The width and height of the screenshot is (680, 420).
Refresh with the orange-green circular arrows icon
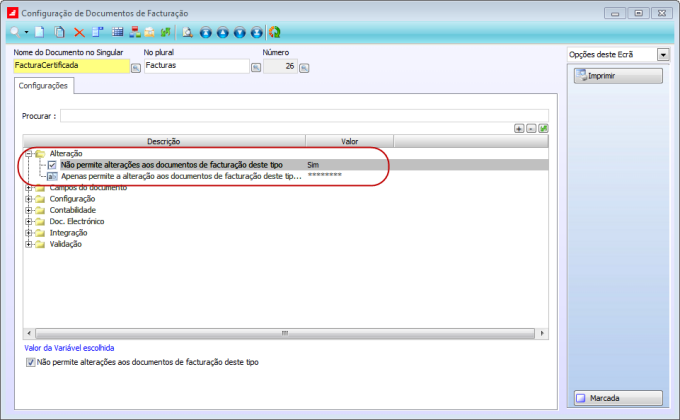coord(275,32)
